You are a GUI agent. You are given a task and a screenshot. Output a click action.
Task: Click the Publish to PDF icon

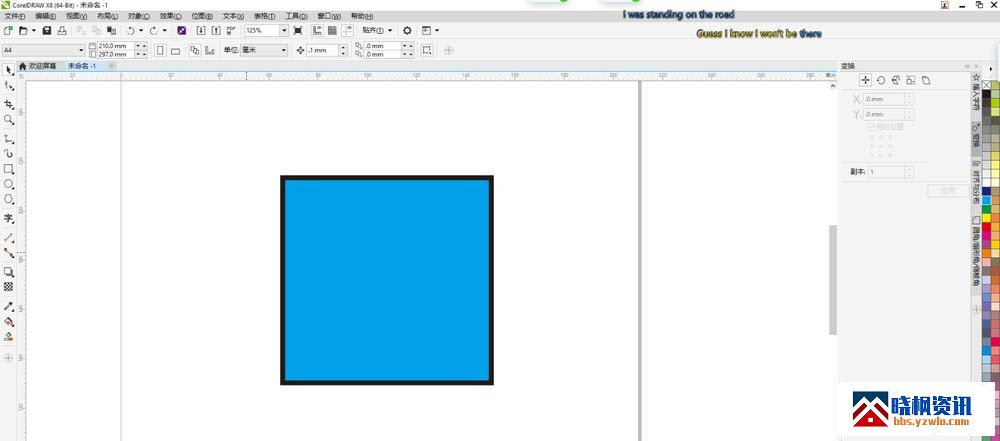(231, 30)
